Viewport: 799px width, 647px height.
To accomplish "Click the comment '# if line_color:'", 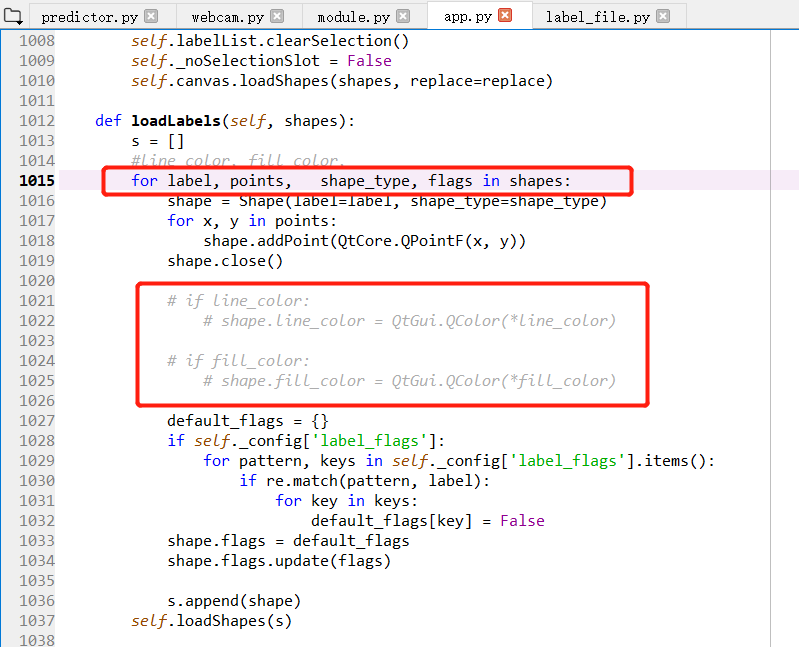I will [x=238, y=301].
